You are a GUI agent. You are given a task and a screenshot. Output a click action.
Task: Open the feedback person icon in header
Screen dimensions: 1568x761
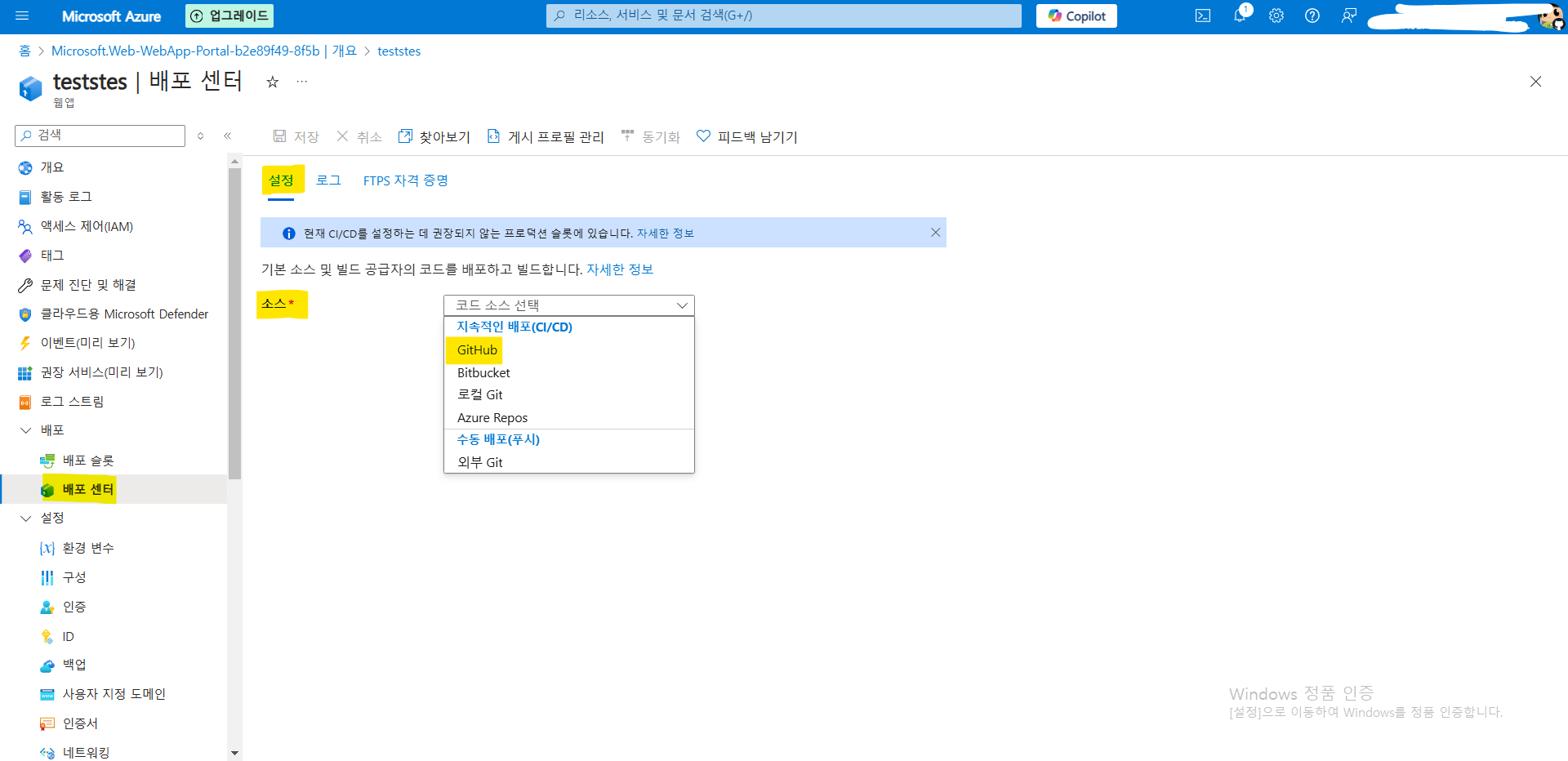coord(1348,16)
